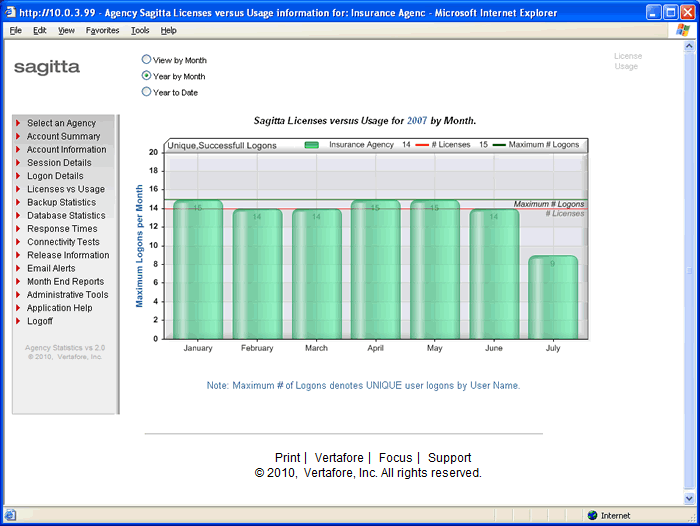Click red arrow beside Session Details
This screenshot has width=700, height=526.
pos(18,163)
